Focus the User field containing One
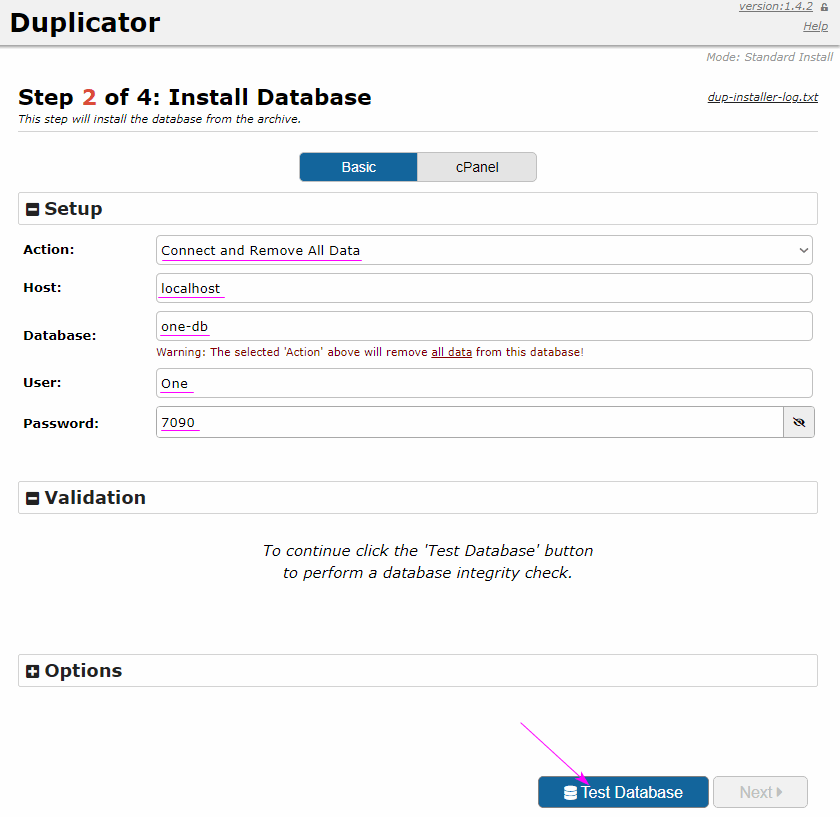The height and width of the screenshot is (817, 840). coord(484,383)
